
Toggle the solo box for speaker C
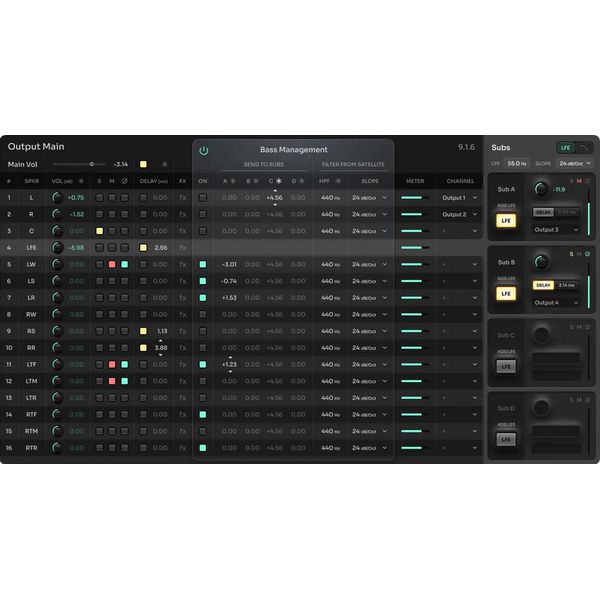[99, 231]
